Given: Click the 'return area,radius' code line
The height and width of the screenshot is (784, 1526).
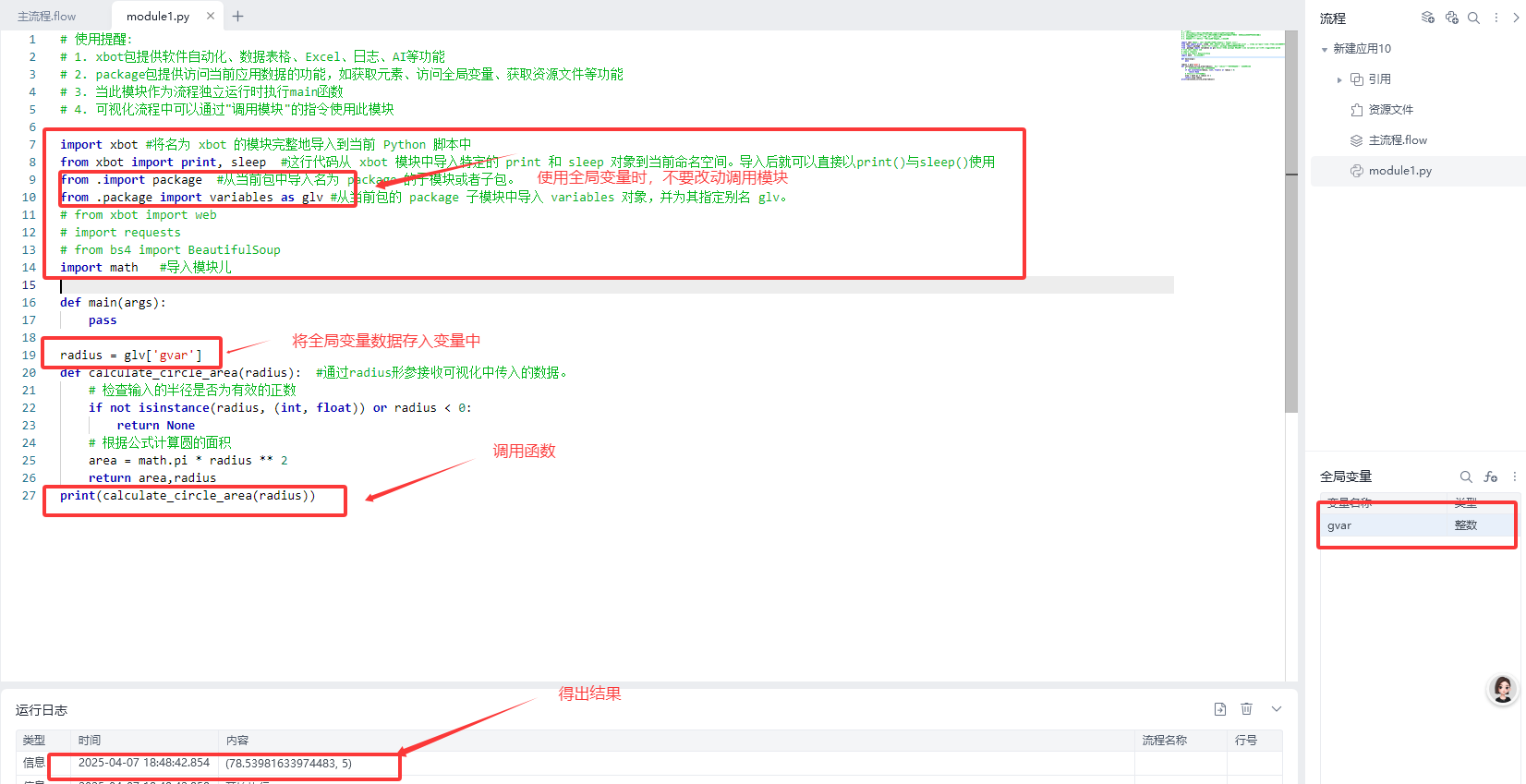Looking at the screenshot, I should pos(152,478).
